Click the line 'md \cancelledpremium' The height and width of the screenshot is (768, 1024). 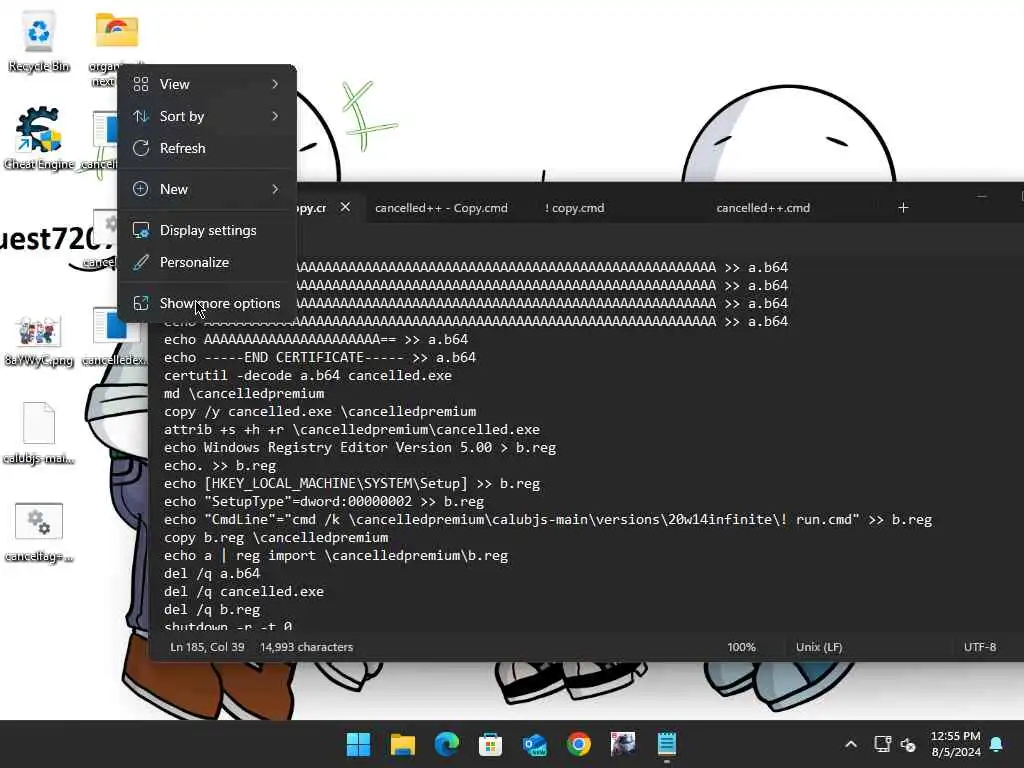pos(244,394)
